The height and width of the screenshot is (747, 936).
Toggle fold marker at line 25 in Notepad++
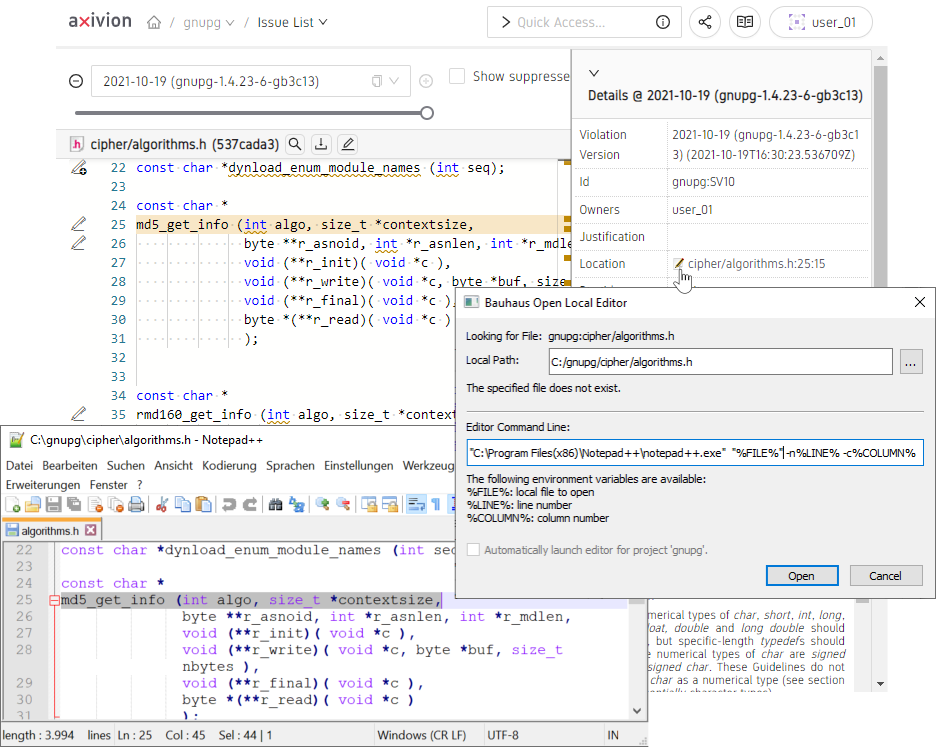54,600
